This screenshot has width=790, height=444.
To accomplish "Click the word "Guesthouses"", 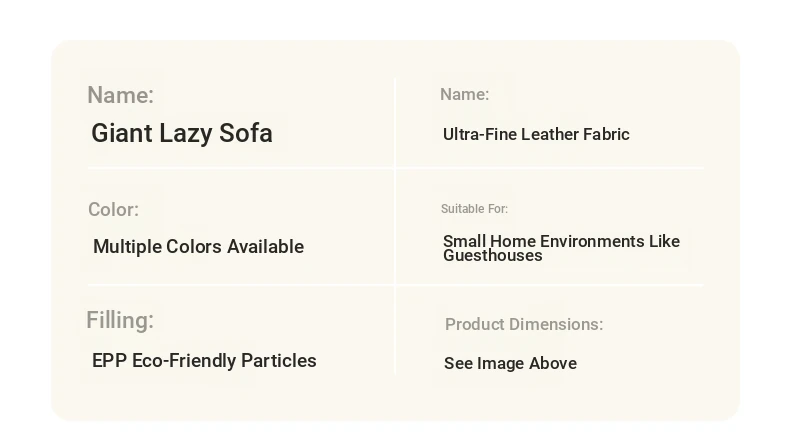I will [493, 256].
